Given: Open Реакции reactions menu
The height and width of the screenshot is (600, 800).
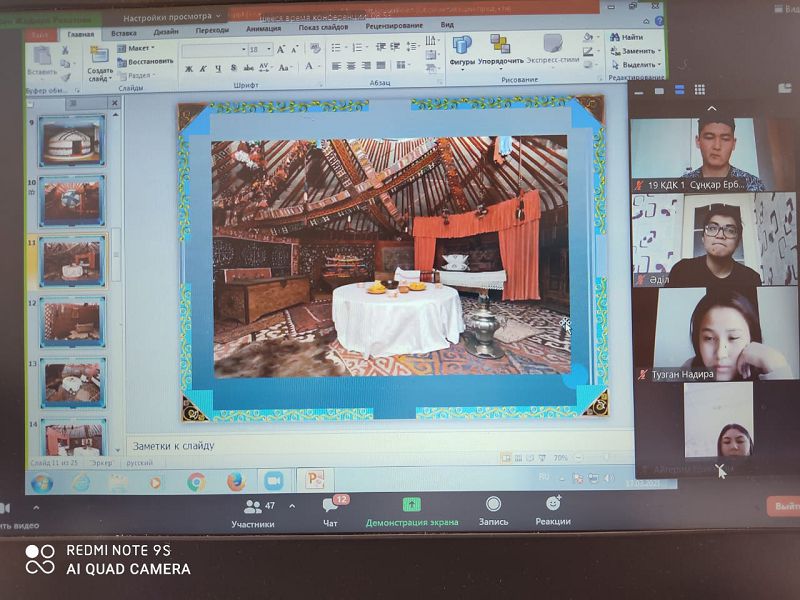Looking at the screenshot, I should click(x=553, y=511).
